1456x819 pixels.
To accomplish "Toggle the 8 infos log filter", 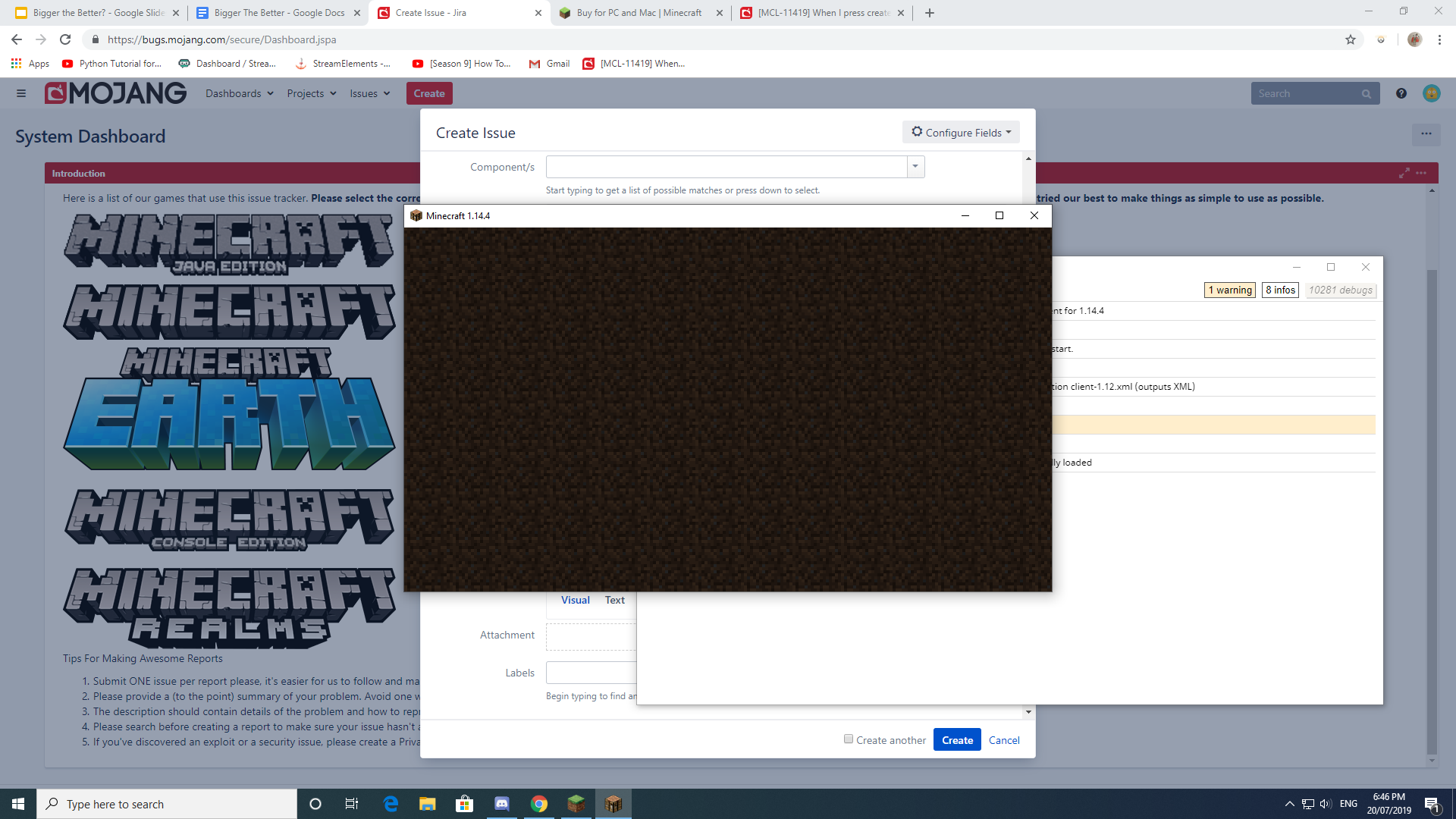I will pos(1280,290).
